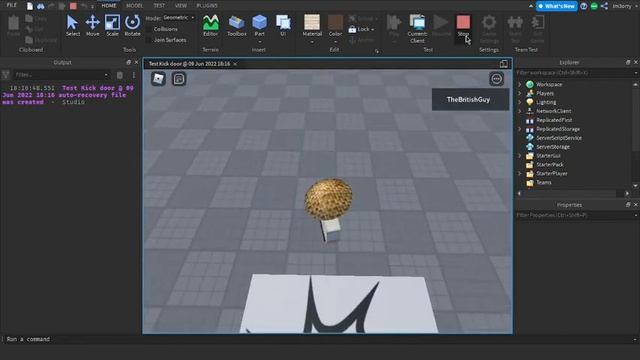
Task: Open the in-game chat icon
Action: coord(179,79)
